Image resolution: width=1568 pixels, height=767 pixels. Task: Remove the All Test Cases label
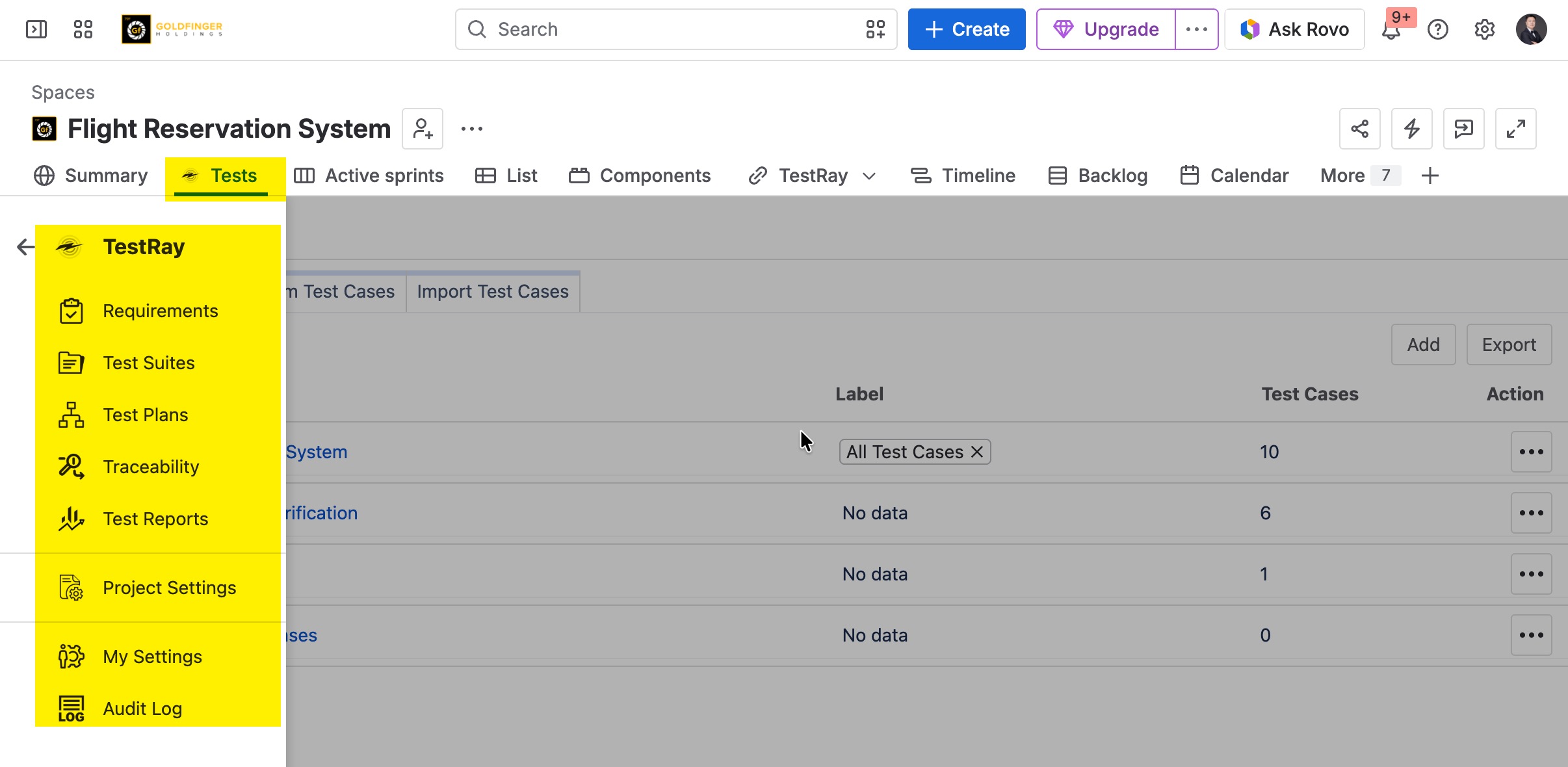[976, 452]
